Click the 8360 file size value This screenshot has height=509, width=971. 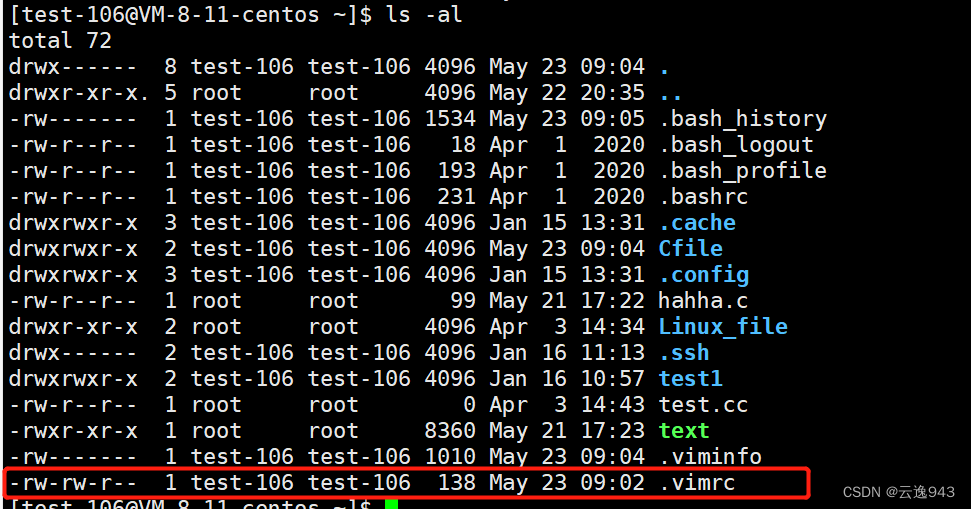450,431
